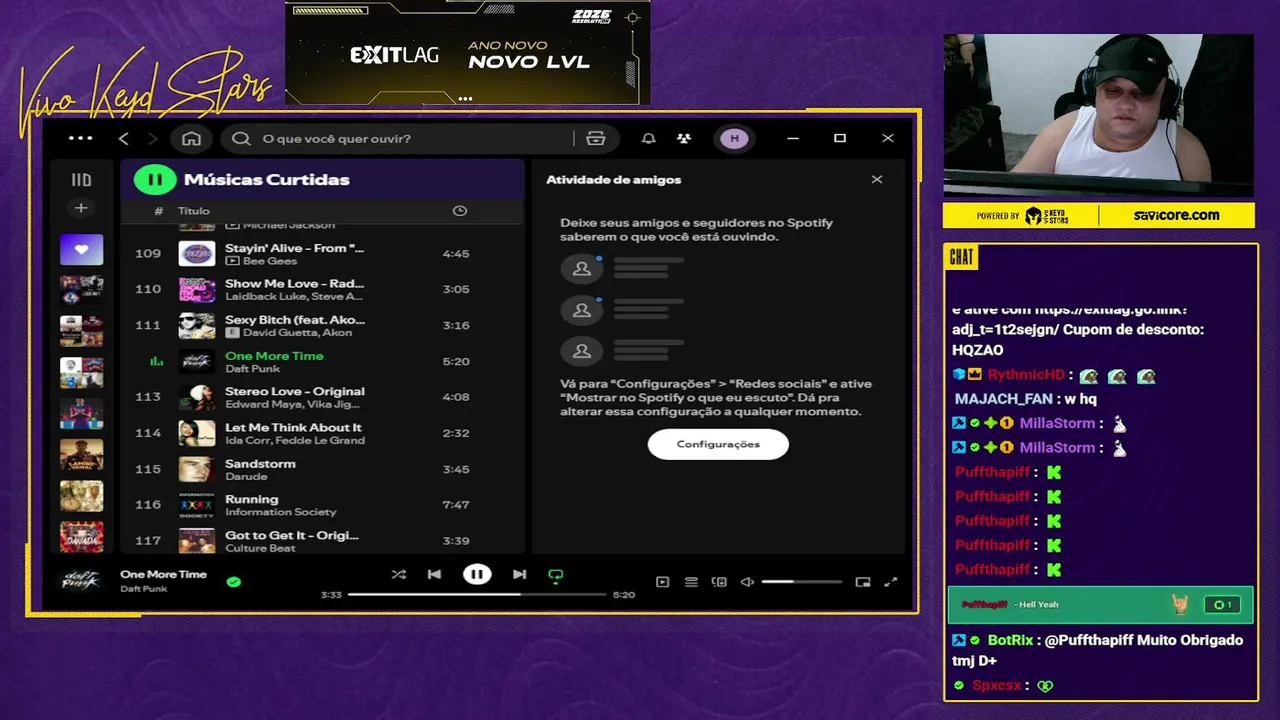
Task: Toggle the friend activity icon
Action: [683, 138]
